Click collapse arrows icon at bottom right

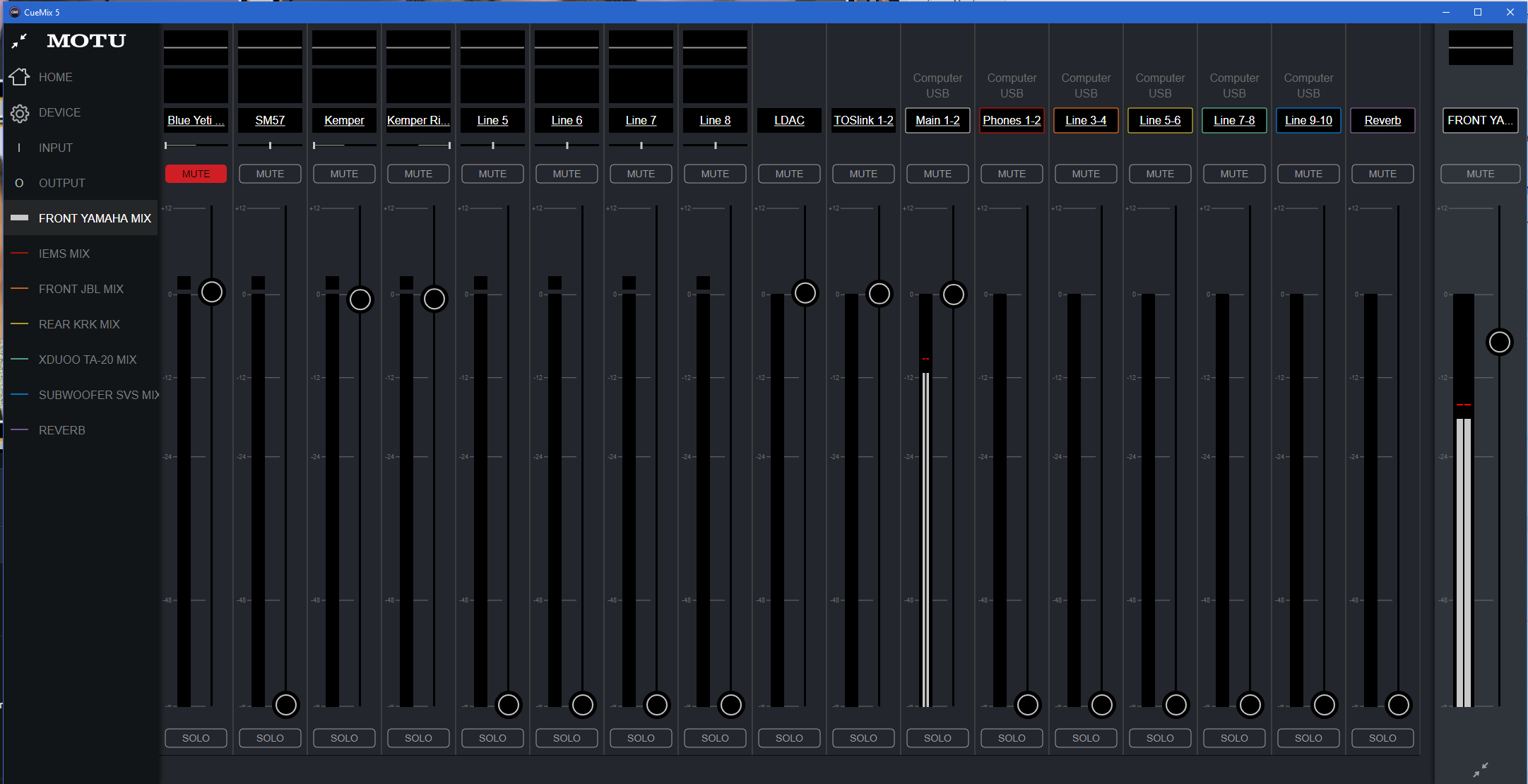point(1480,769)
